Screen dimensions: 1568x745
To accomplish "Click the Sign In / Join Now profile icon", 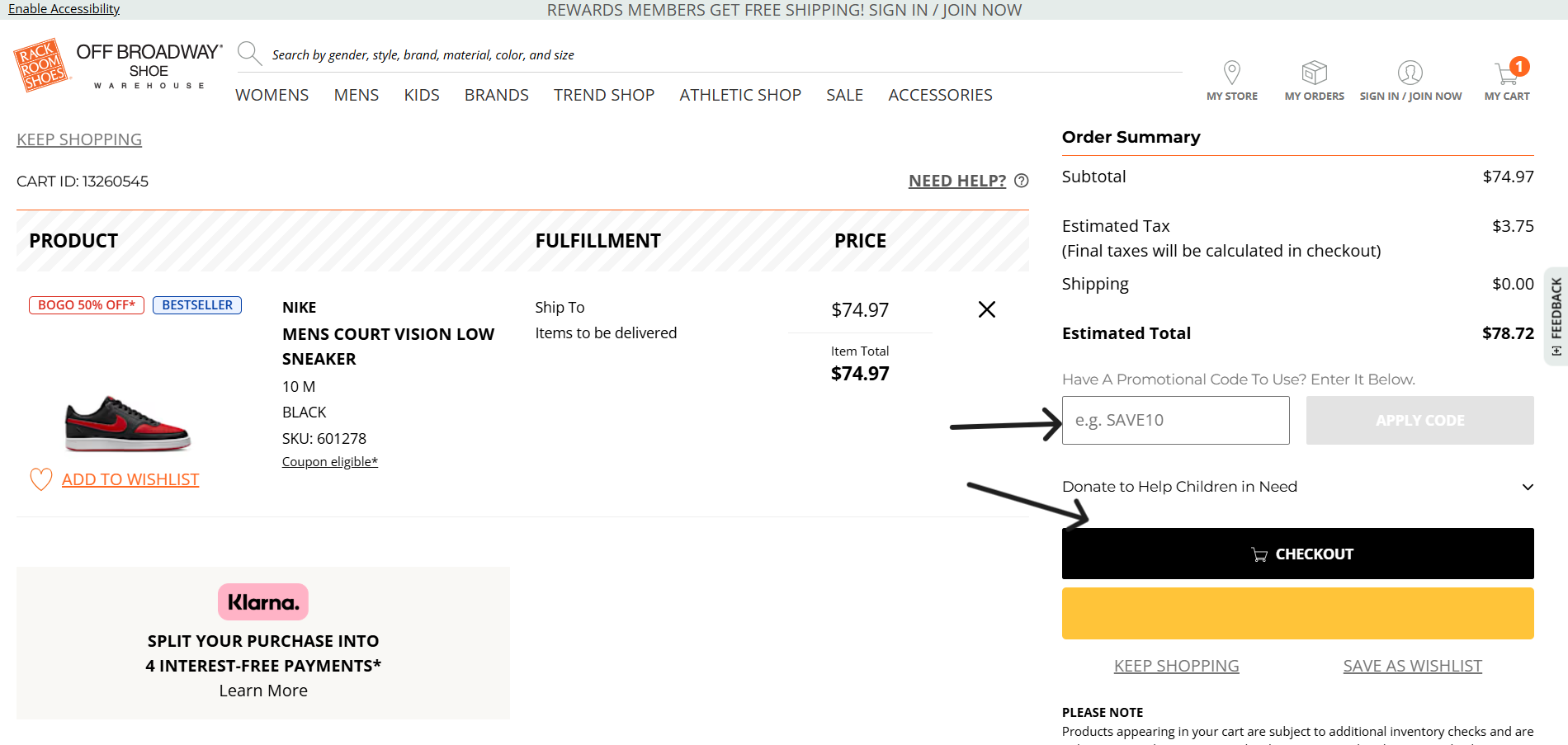I will coord(1410,73).
